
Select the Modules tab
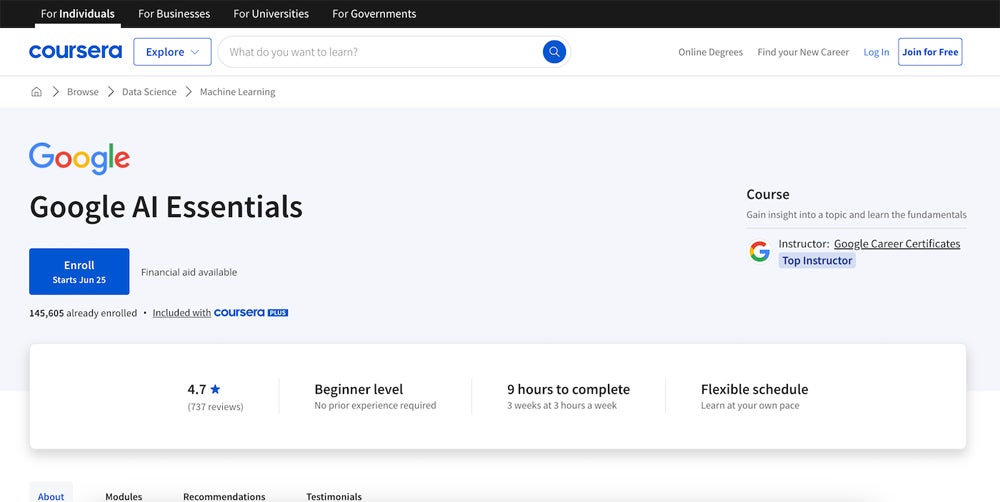(x=124, y=496)
